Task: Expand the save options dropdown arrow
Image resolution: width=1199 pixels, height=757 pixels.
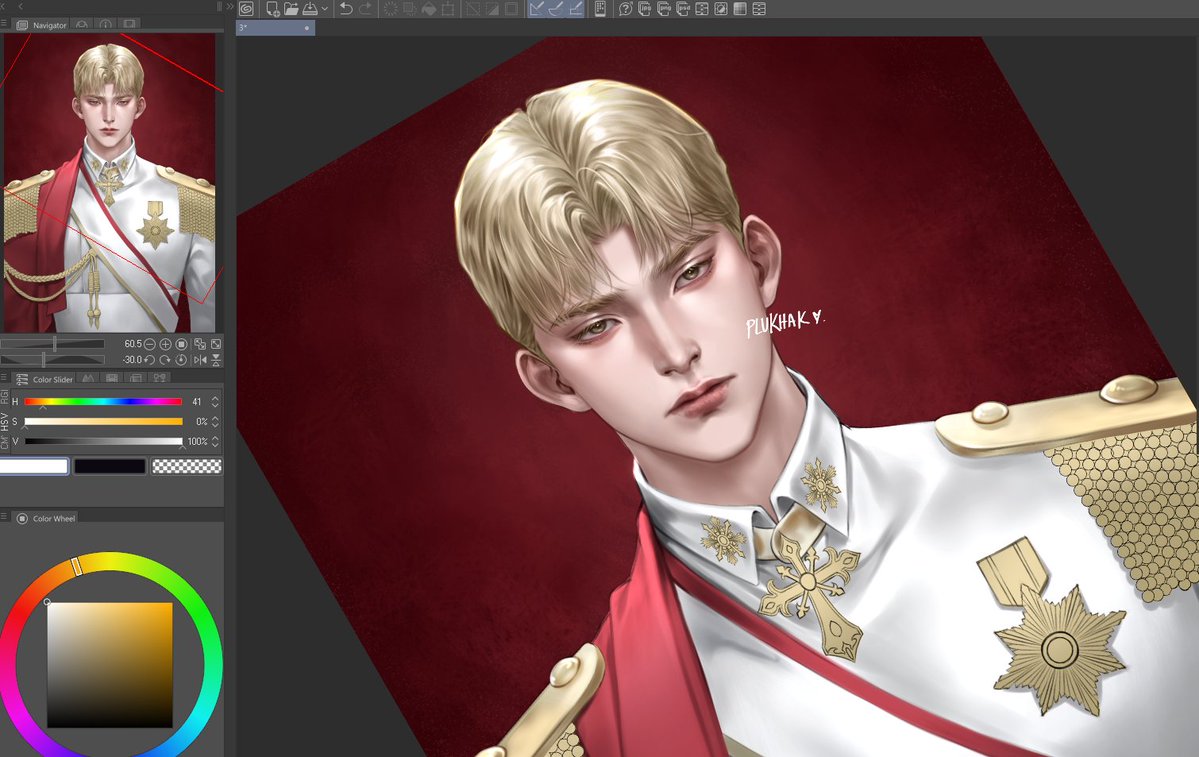Action: (x=325, y=9)
